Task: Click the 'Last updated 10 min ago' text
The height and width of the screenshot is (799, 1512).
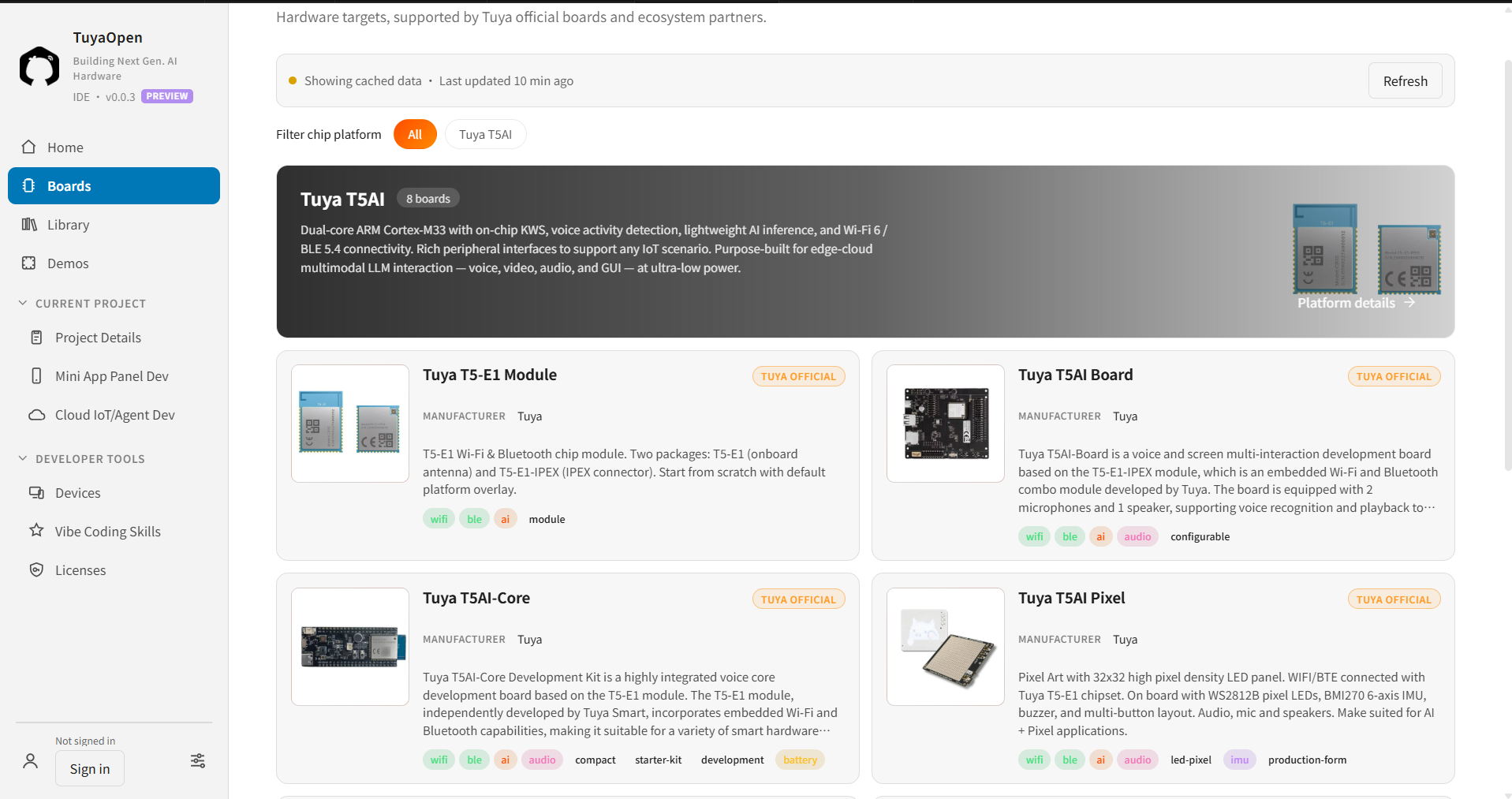Action: 506,80
